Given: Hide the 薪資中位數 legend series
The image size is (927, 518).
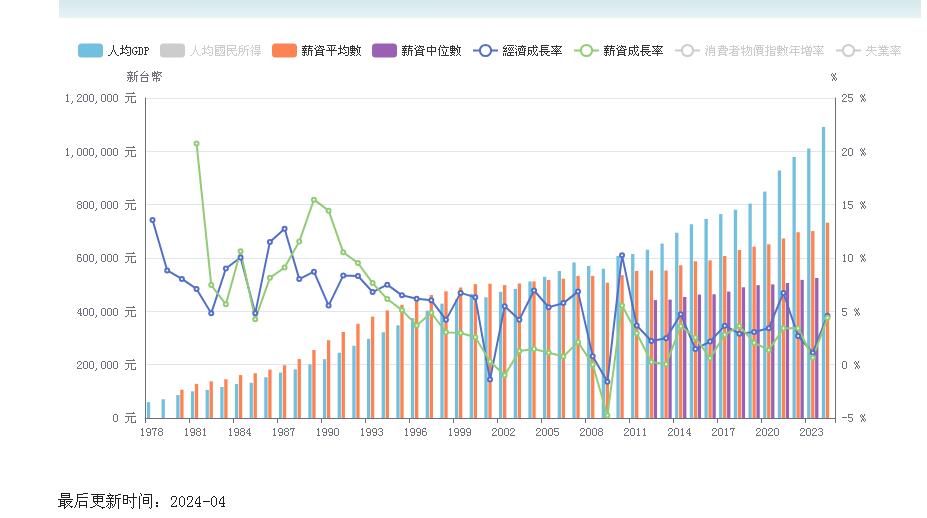Looking at the screenshot, I should pyautogui.click(x=416, y=51).
